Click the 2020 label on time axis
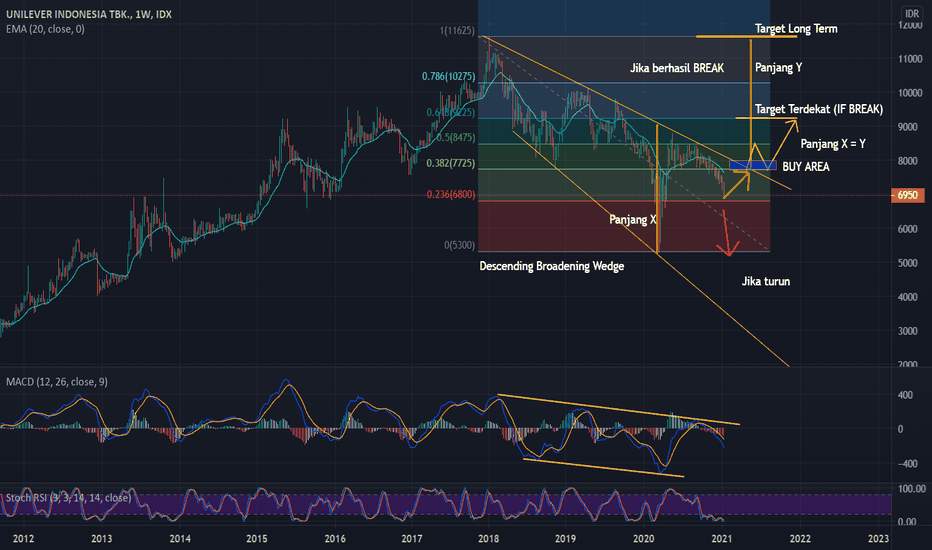 click(x=643, y=539)
